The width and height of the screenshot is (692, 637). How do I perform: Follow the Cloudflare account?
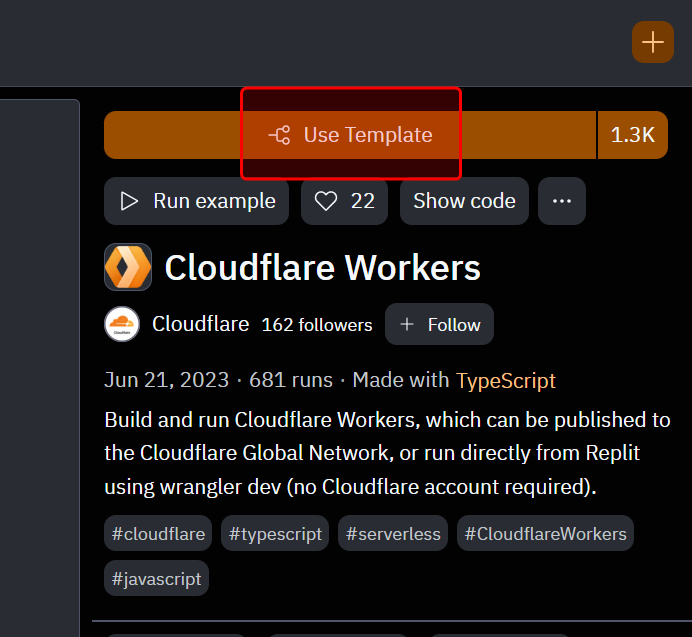point(439,324)
